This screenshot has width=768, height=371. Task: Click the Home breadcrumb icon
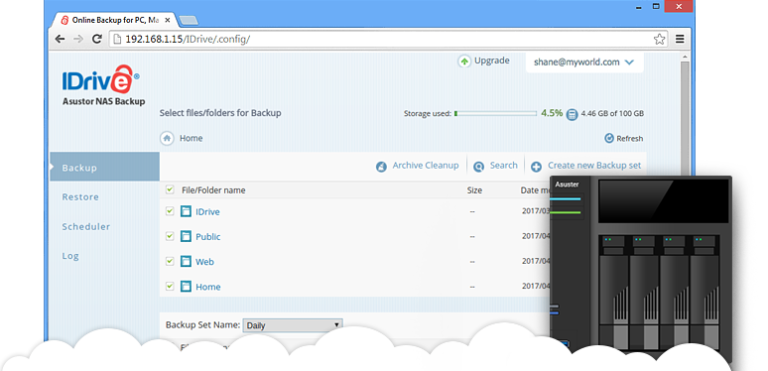tap(167, 138)
